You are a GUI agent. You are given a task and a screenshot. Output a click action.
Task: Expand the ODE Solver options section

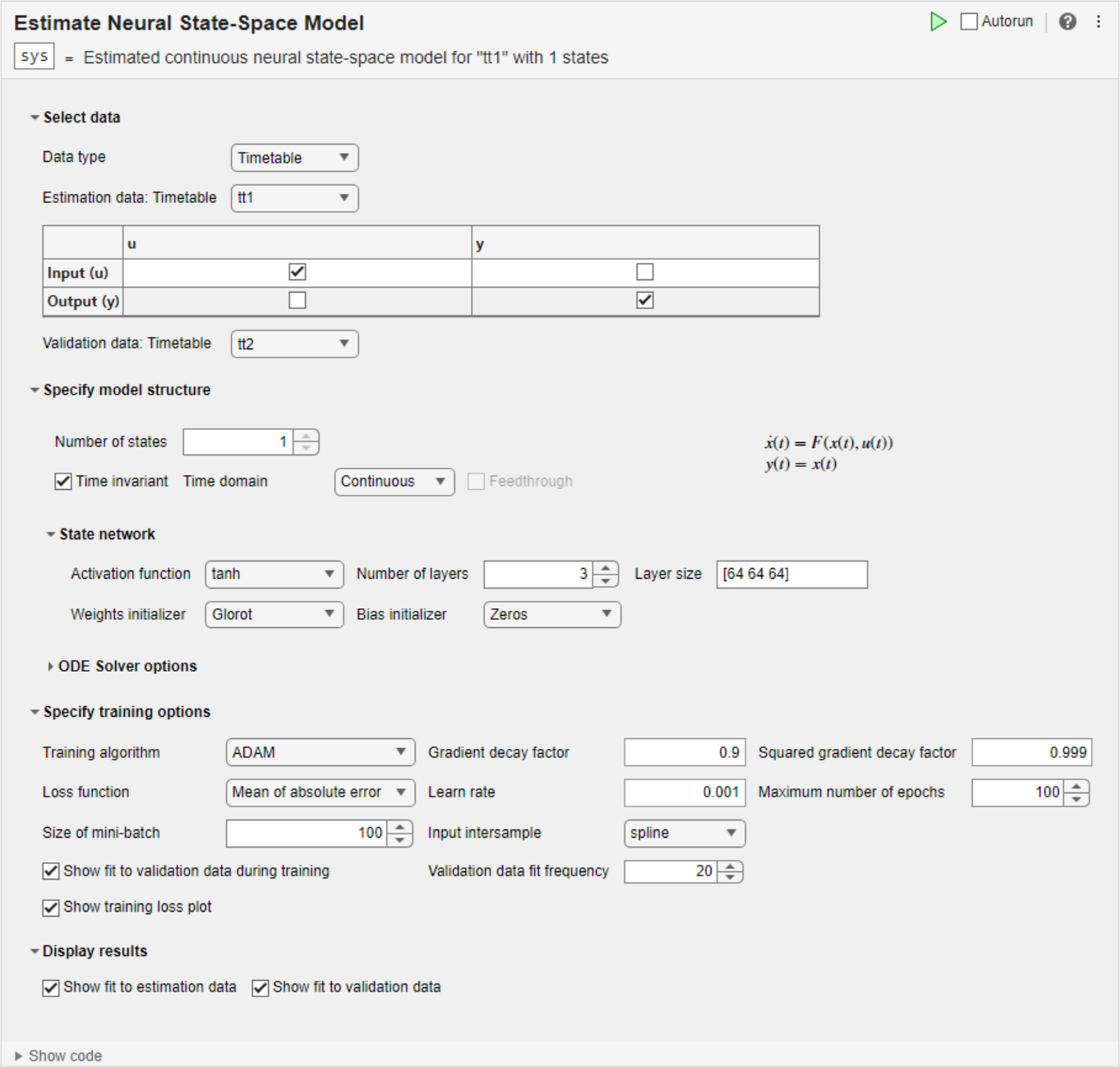click(51, 667)
